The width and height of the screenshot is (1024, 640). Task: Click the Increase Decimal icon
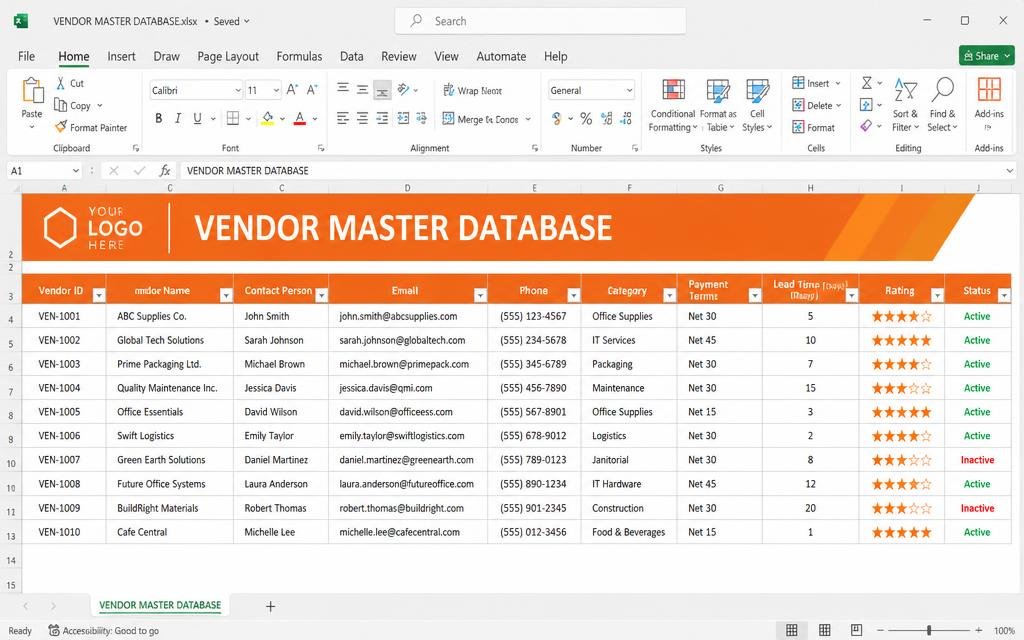click(607, 118)
